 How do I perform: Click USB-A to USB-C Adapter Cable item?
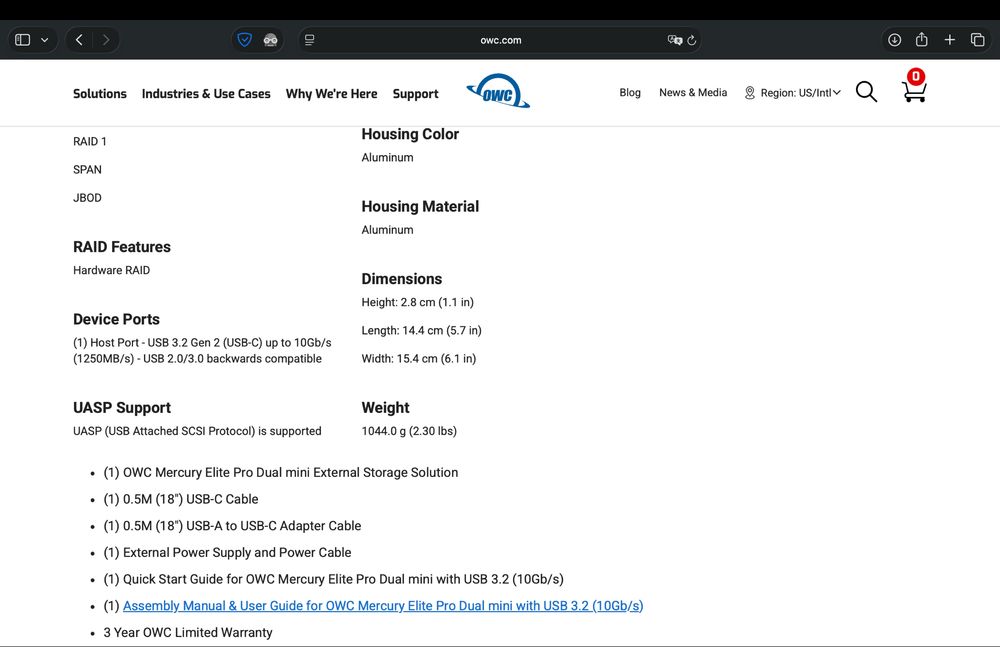[x=232, y=526]
